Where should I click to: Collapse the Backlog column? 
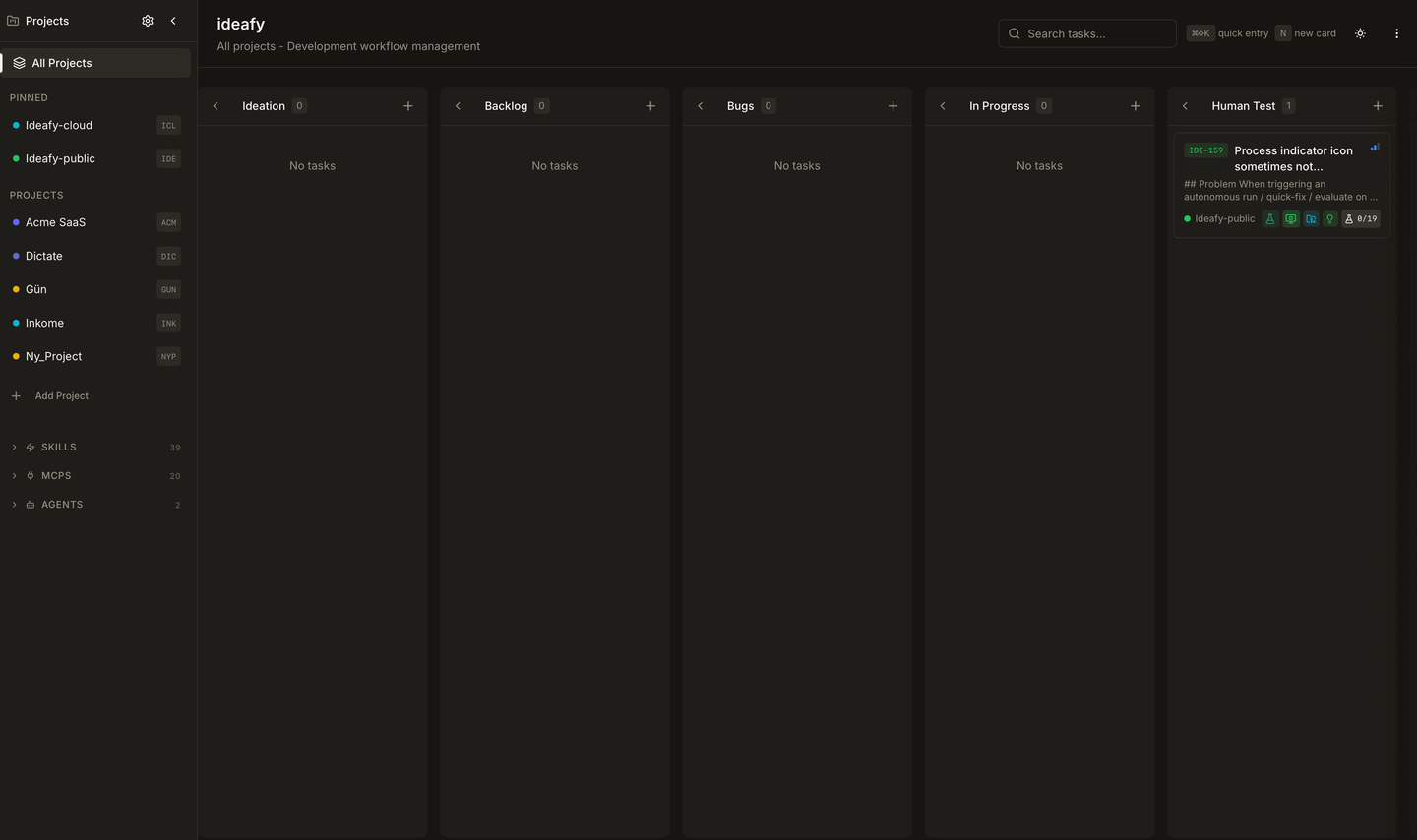[458, 106]
